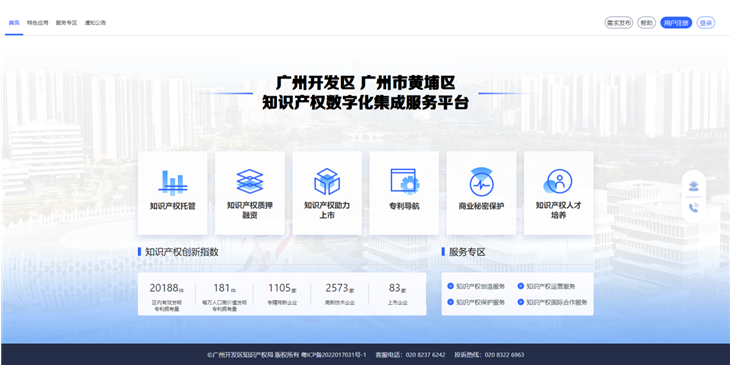Open the 知识产权保护服务 link

[x=476, y=302]
